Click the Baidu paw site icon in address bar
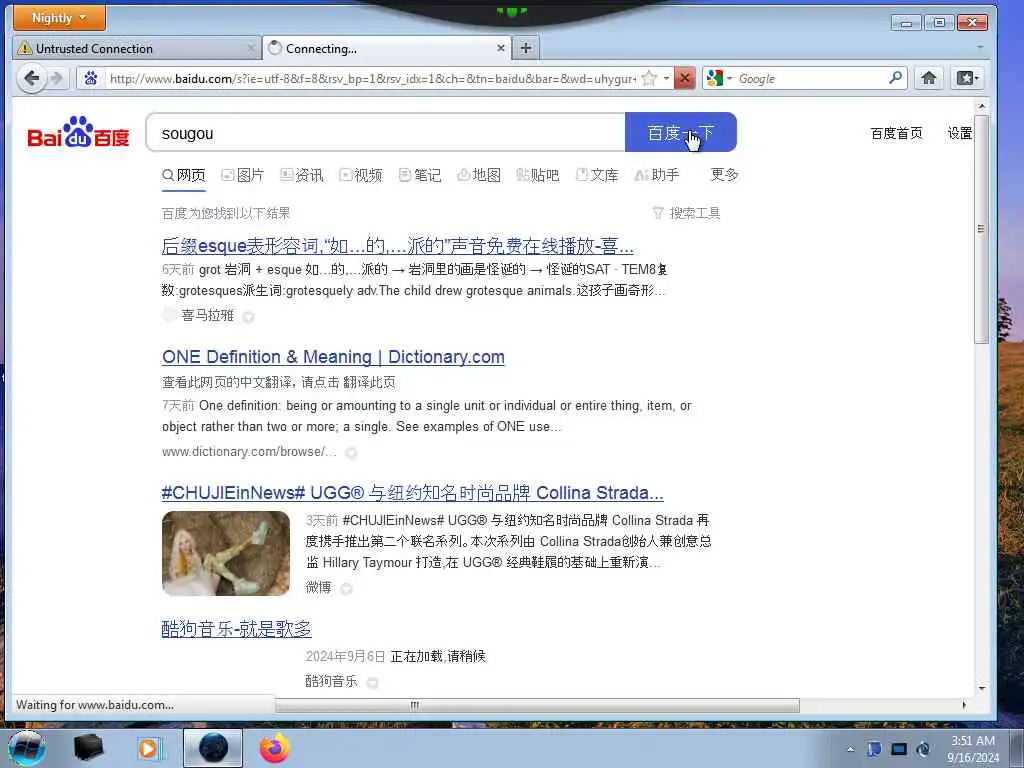The width and height of the screenshot is (1024, 768). coord(91,78)
